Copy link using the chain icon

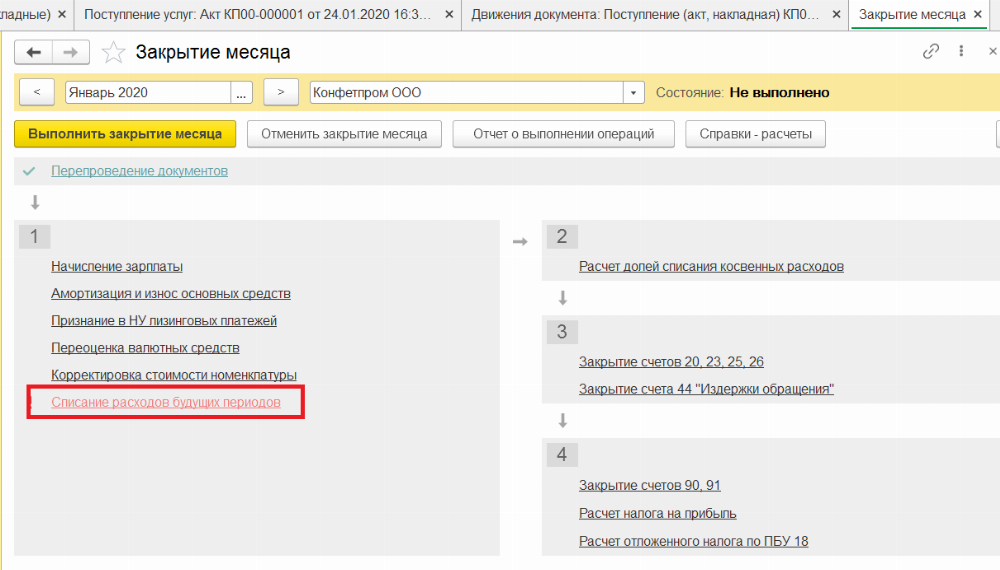[931, 52]
